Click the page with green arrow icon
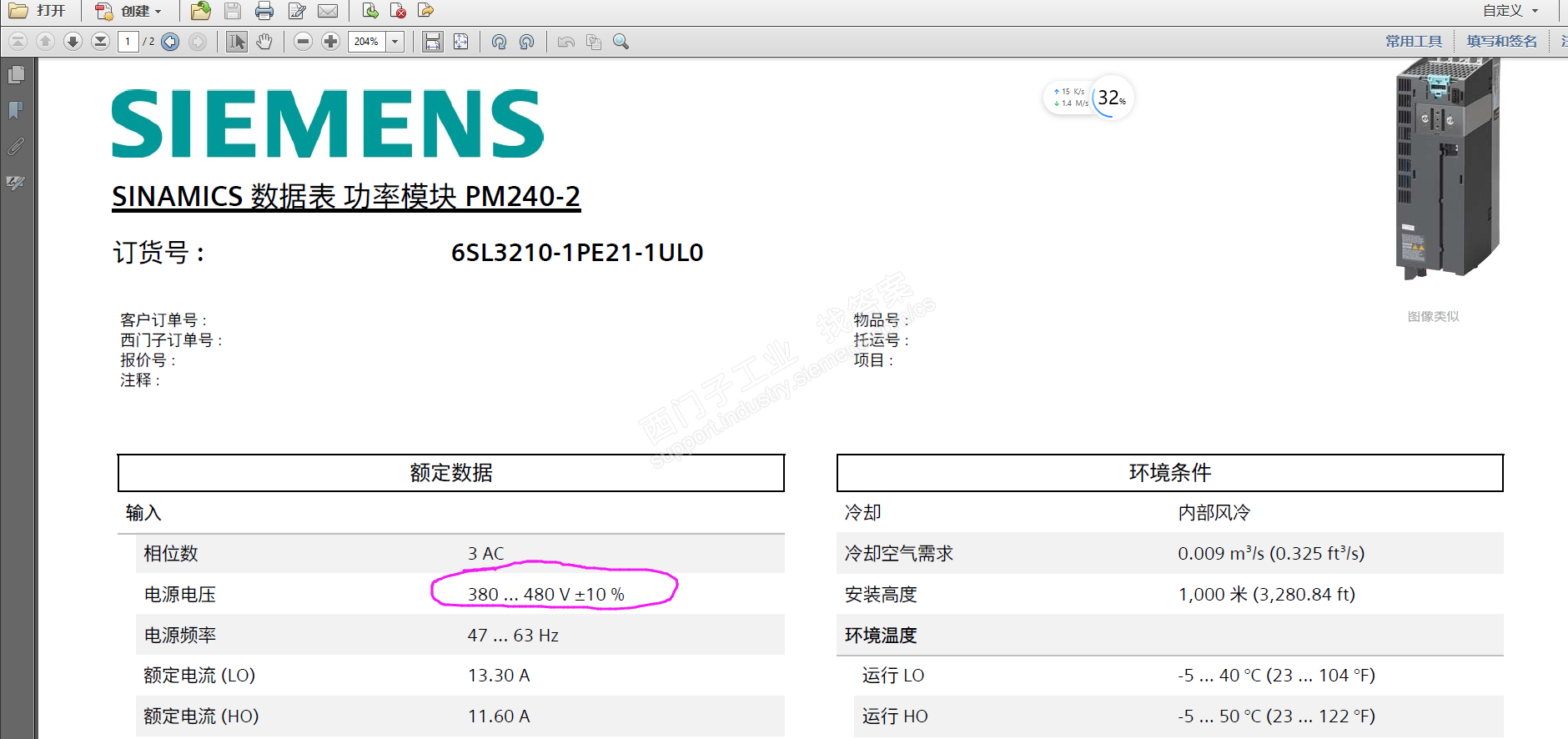This screenshot has height=739, width=1568. [x=370, y=11]
